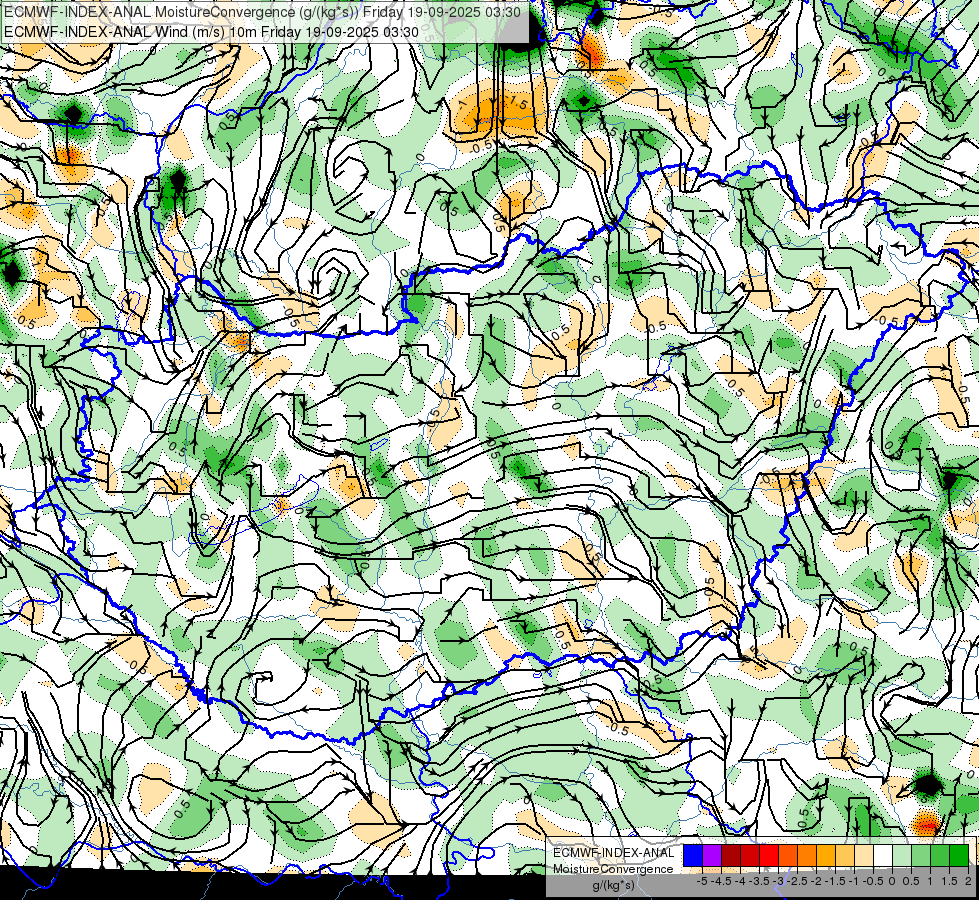Click the light orange legend swatch left of -1

point(845,855)
